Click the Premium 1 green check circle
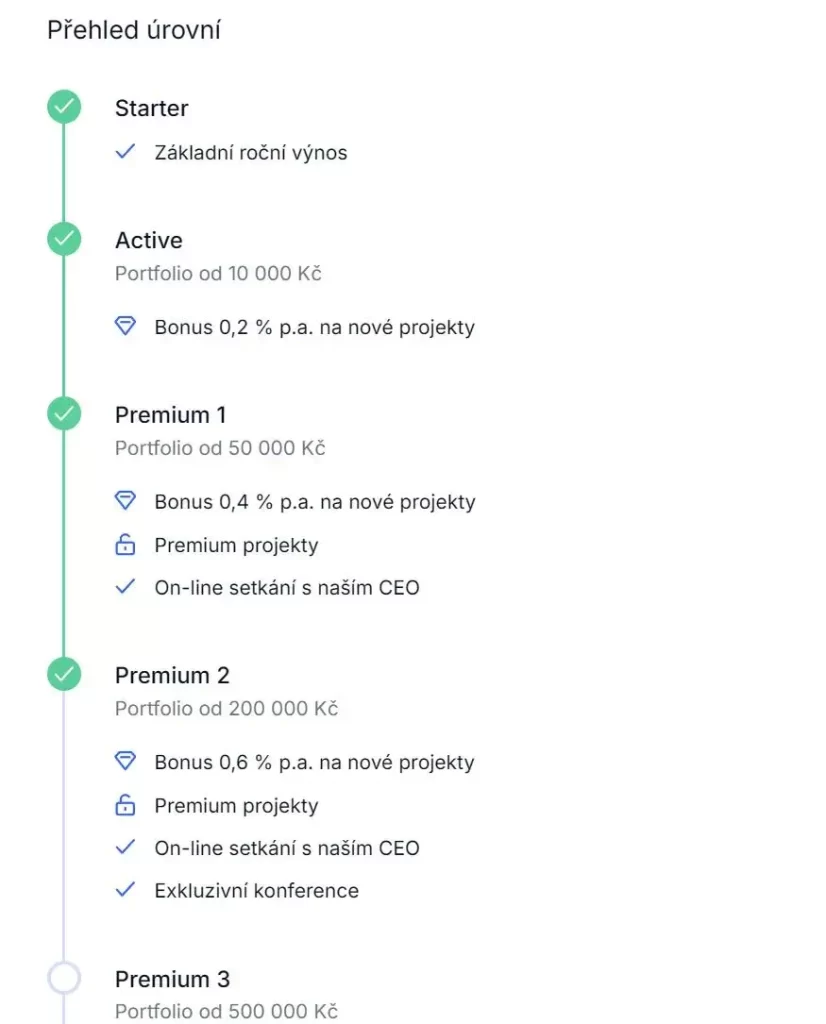Image resolution: width=826 pixels, height=1024 pixels. click(x=64, y=414)
